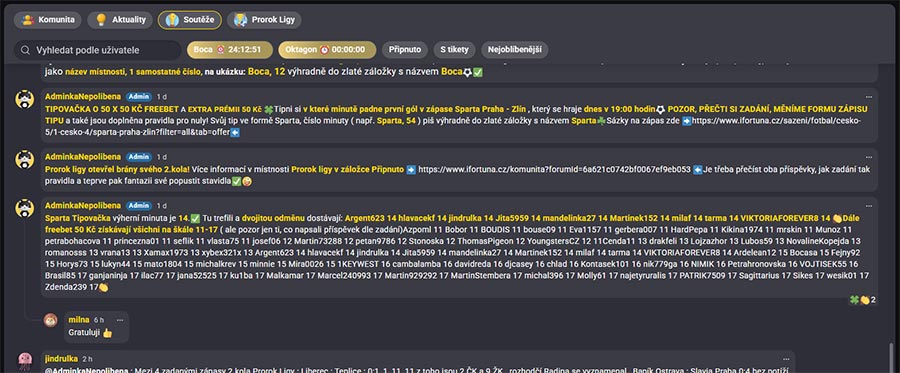Click the AdminkaNepolibena name on the Sparta results post
The height and width of the screenshot is (373, 900).
[x=83, y=205]
